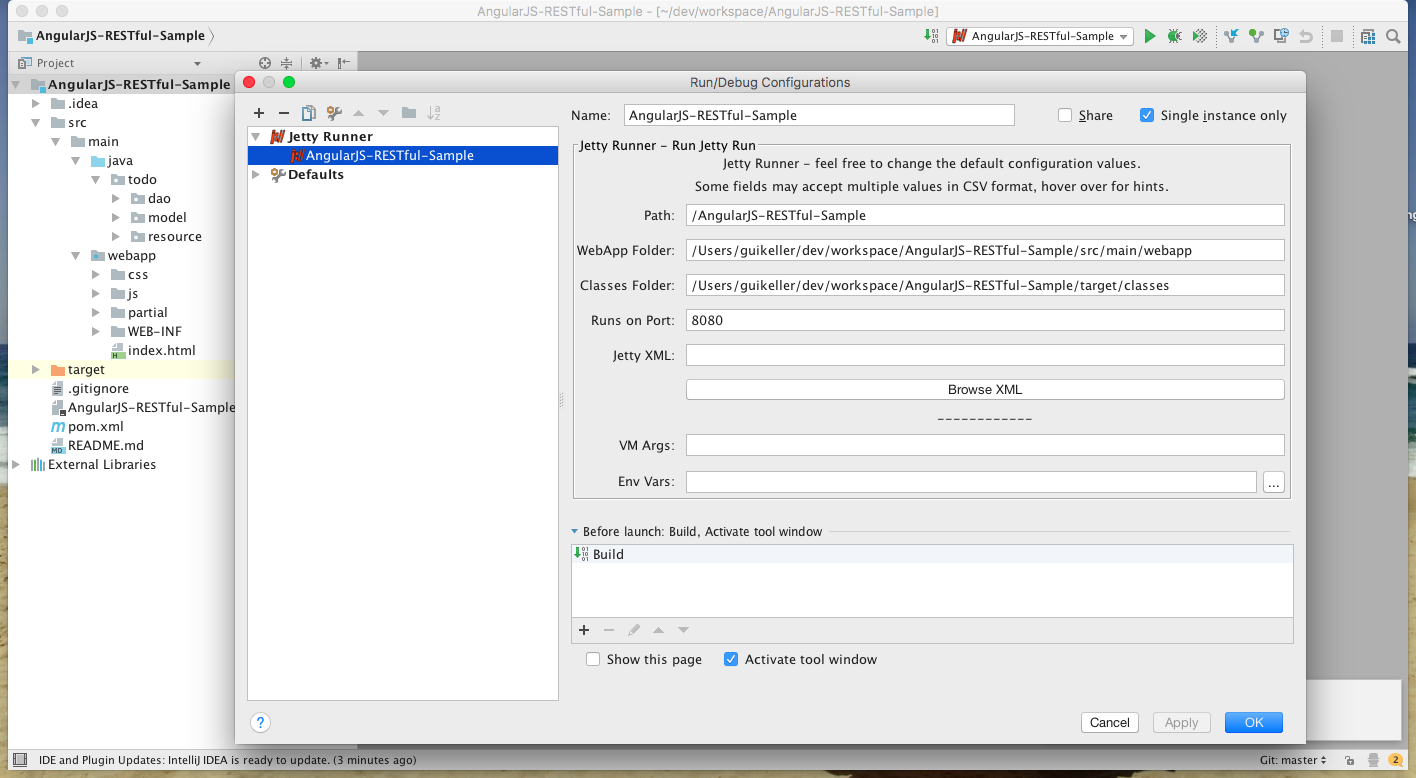Open the run configuration dropdown in toolbar
Image resolution: width=1416 pixels, height=778 pixels.
[1040, 36]
